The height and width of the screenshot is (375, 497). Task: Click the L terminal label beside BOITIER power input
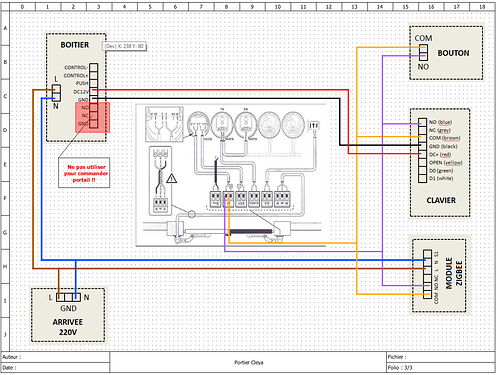(x=56, y=79)
